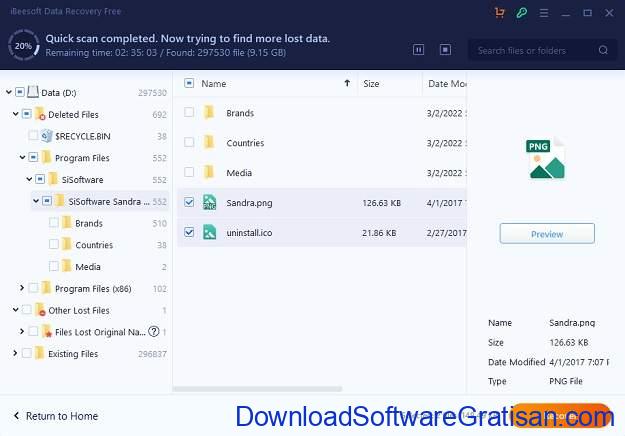Expand Files Lost Original Name node
The width and height of the screenshot is (625, 436).
click(22, 331)
